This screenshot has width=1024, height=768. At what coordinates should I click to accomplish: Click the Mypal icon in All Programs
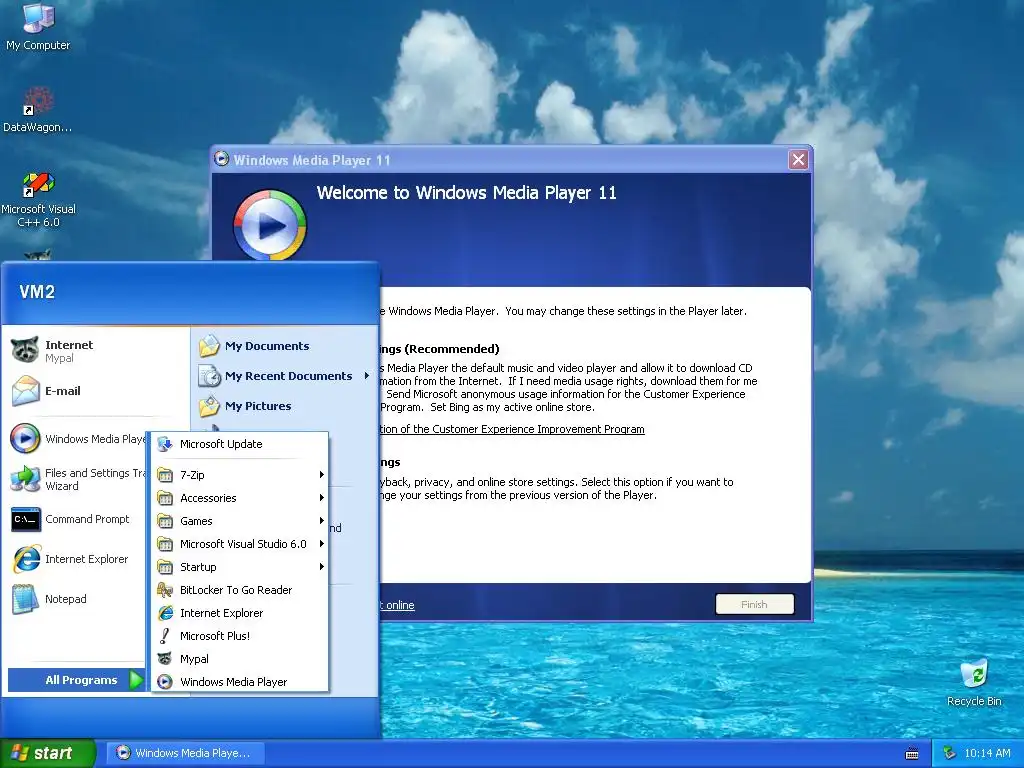[165, 658]
